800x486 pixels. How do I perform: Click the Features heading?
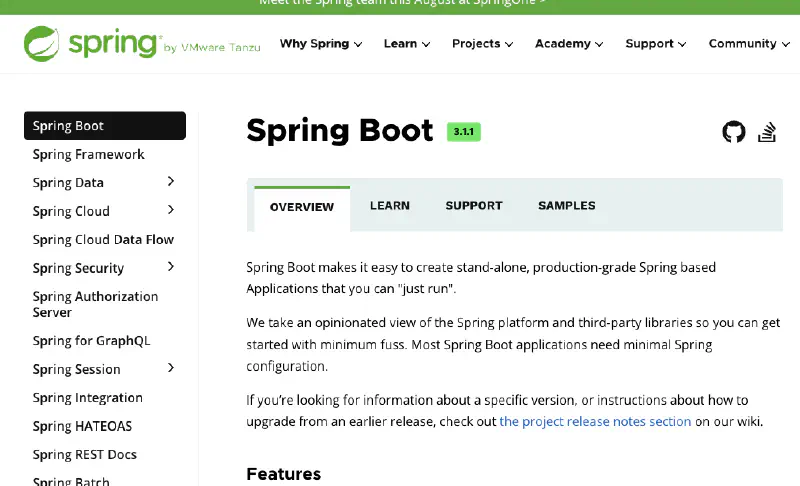284,474
